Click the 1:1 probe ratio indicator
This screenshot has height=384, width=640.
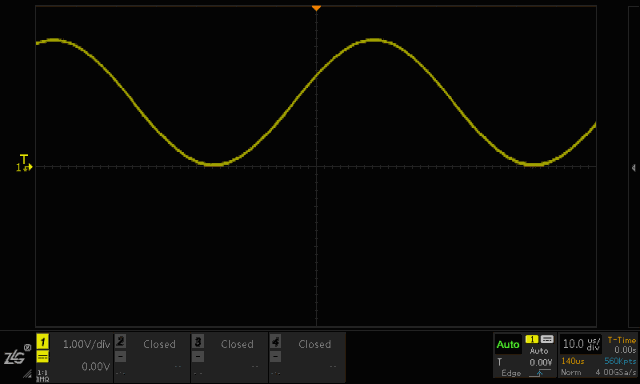[42, 373]
